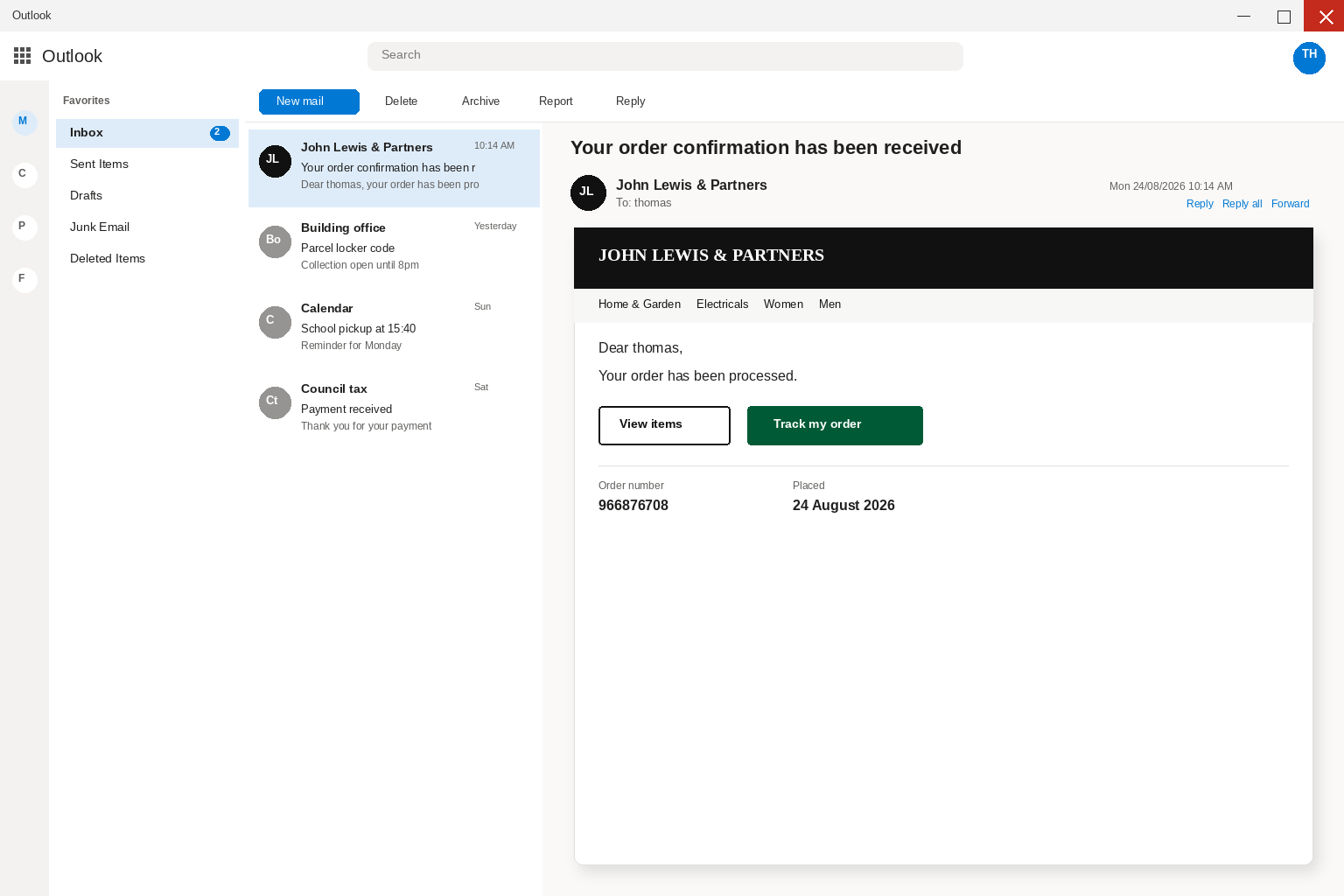
Task: Delete the selected message via toolbar
Action: pos(401,101)
